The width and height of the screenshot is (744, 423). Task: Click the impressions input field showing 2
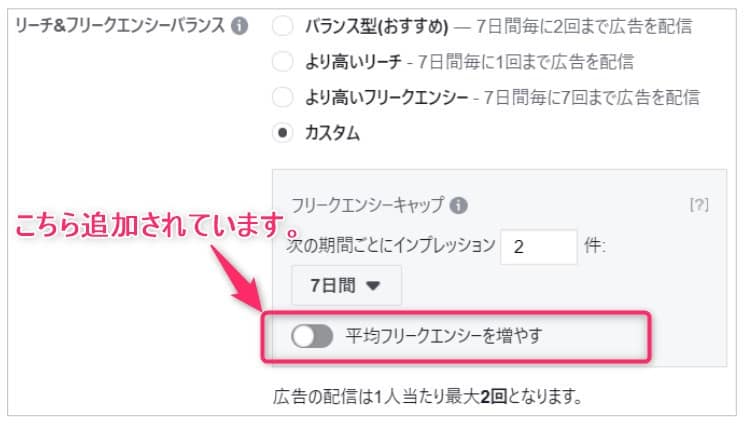(539, 247)
